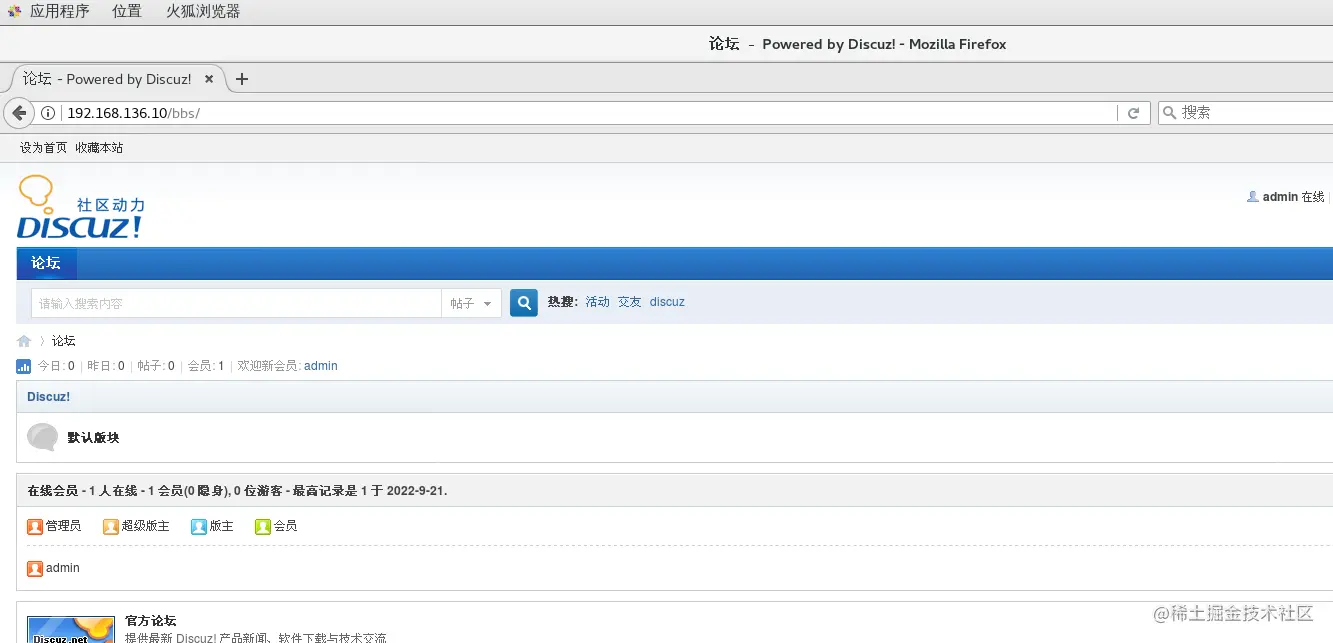Open the 帖子 search type dropdown
The image size is (1333, 643).
click(471, 303)
